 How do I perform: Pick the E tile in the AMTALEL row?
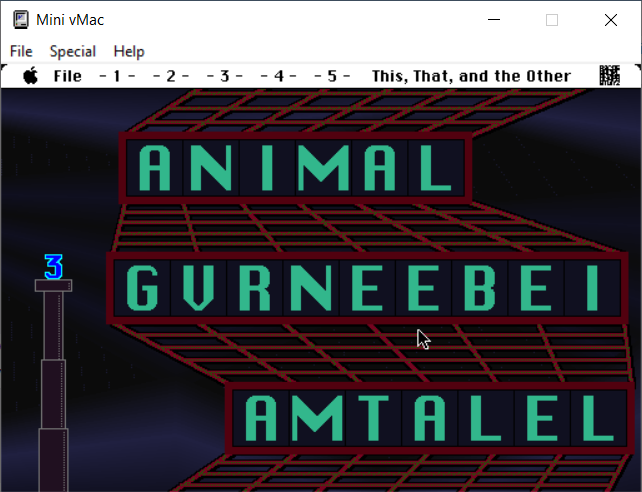[542, 418]
